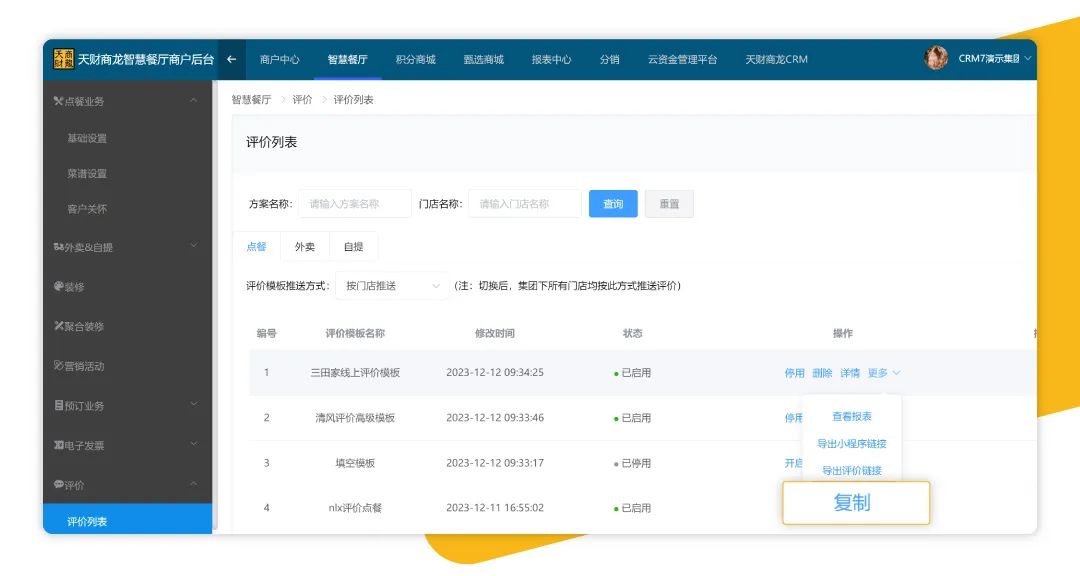Click timestamp 2023-12-12 09:34:25
Viewport: 1080px width, 576px height.
495,373
